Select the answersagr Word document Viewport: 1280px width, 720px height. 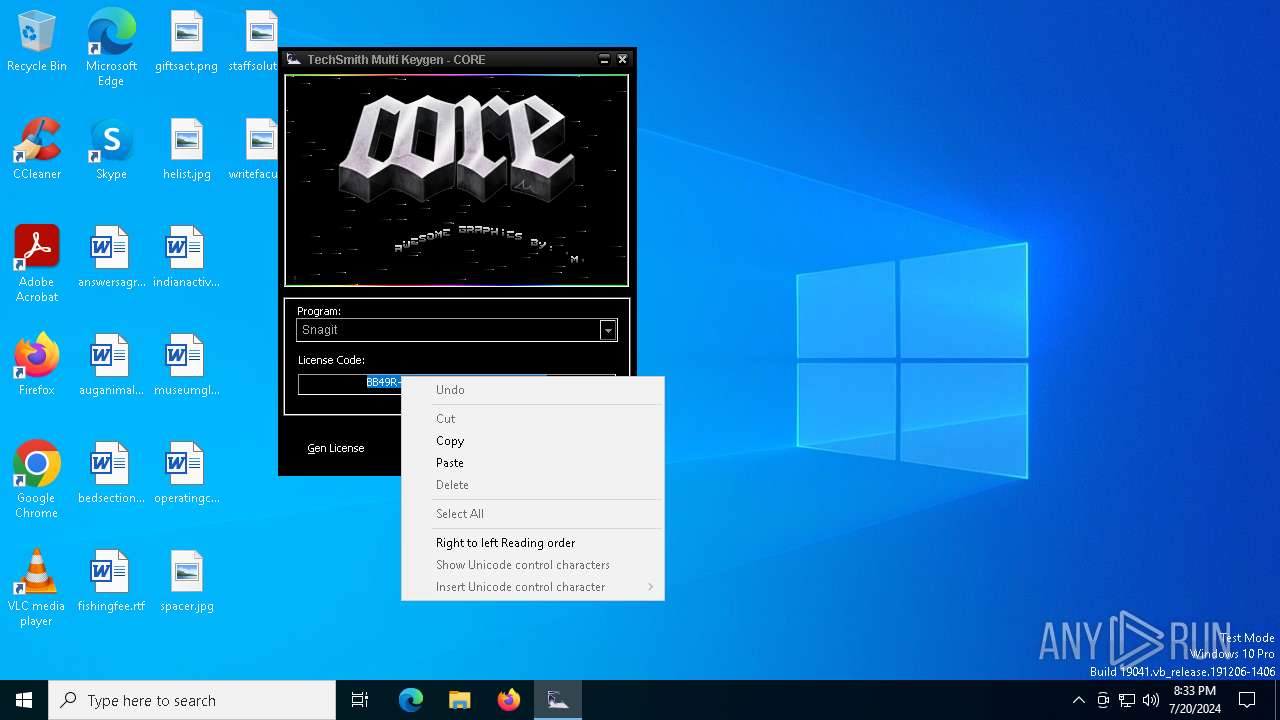coord(111,256)
